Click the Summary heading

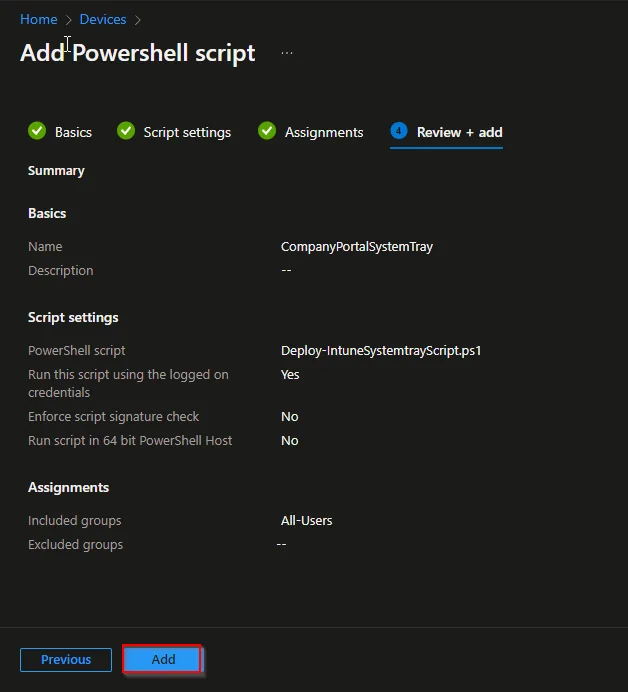pos(56,171)
